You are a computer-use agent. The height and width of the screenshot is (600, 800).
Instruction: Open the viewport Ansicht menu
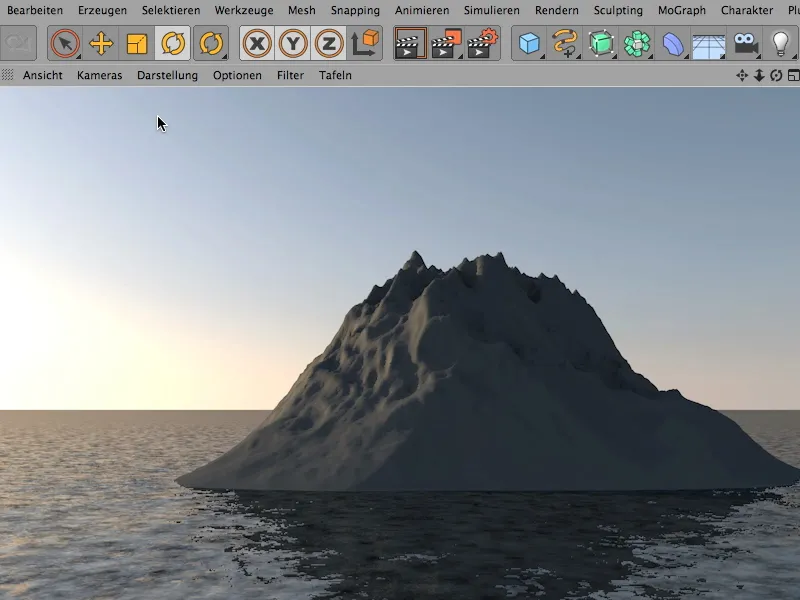tap(42, 76)
